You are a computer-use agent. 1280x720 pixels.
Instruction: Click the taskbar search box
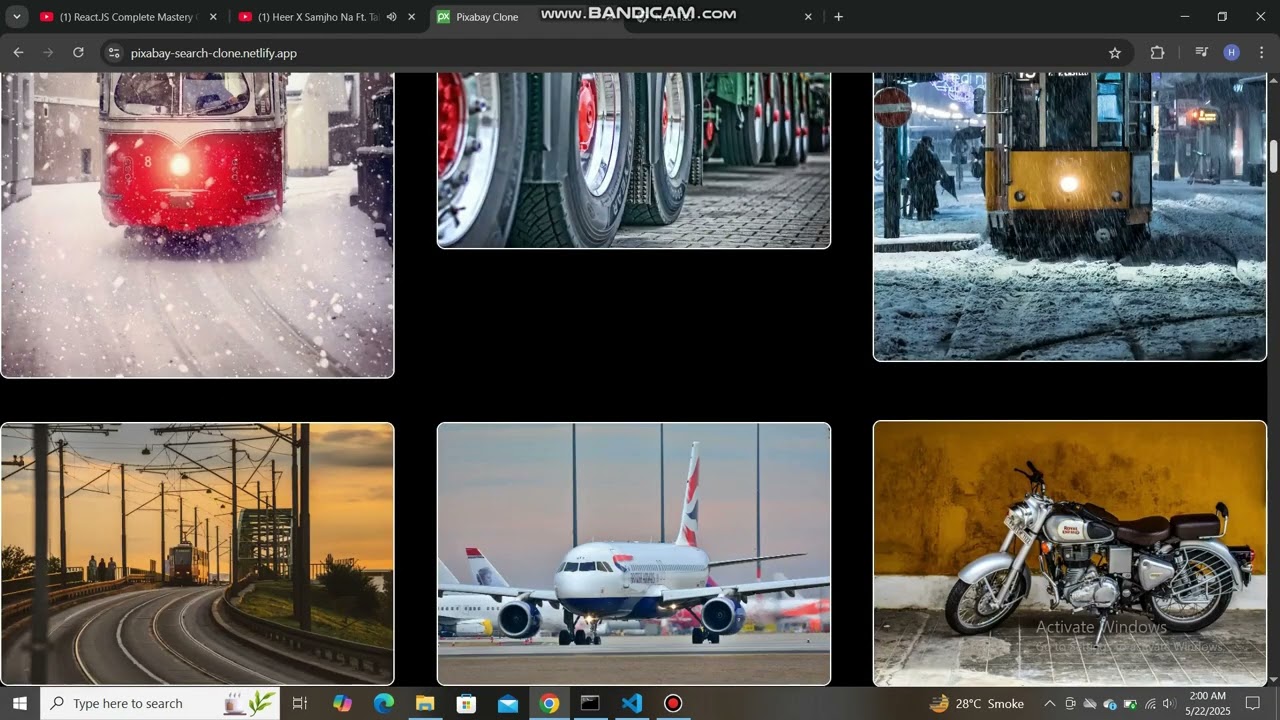click(160, 703)
